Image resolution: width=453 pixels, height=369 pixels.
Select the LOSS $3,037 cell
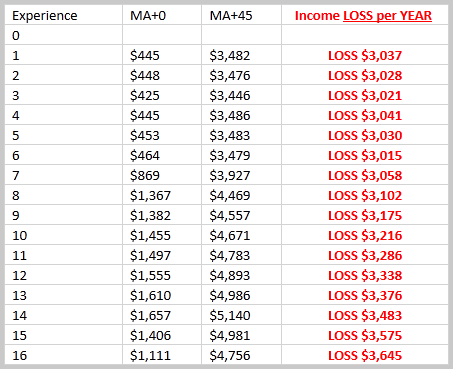(x=365, y=55)
